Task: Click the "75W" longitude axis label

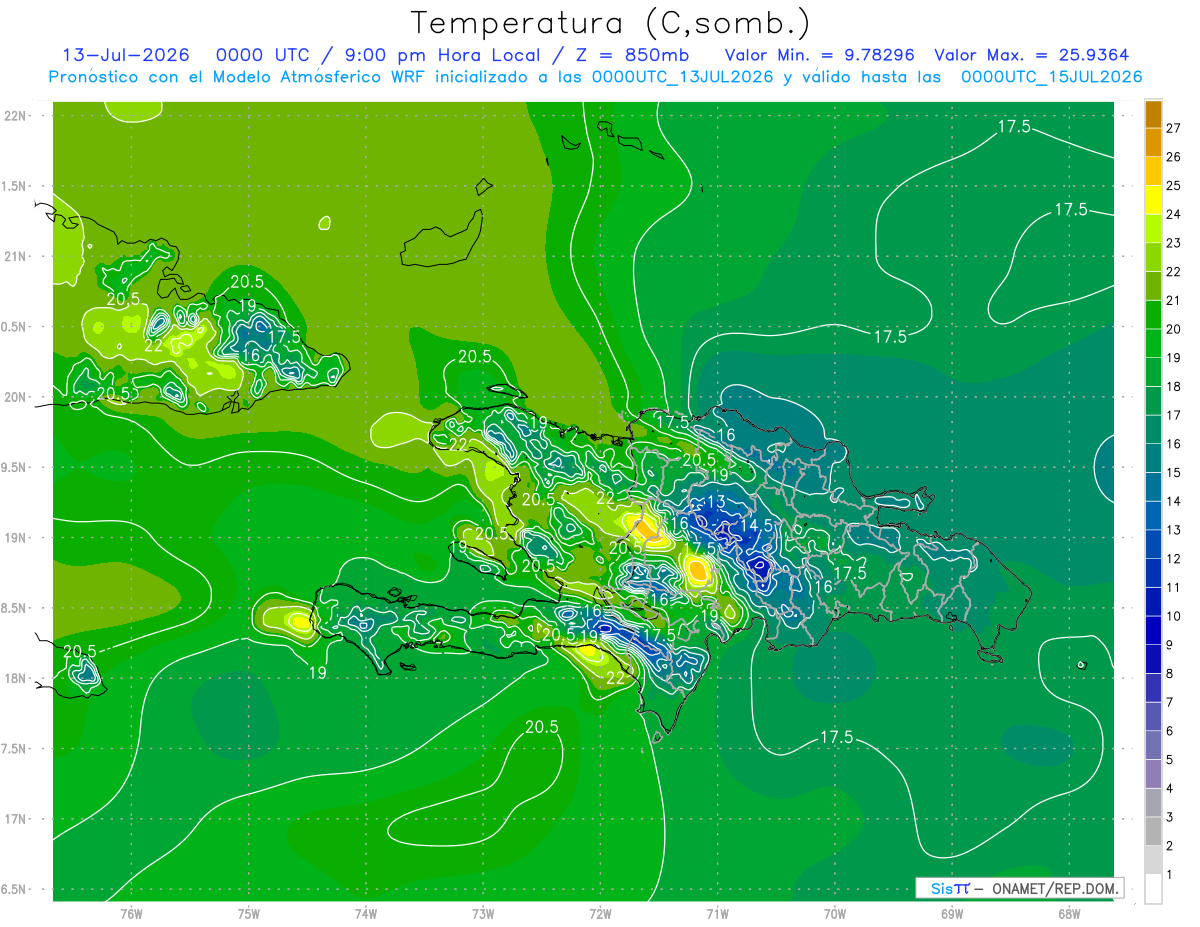Action: click(249, 914)
